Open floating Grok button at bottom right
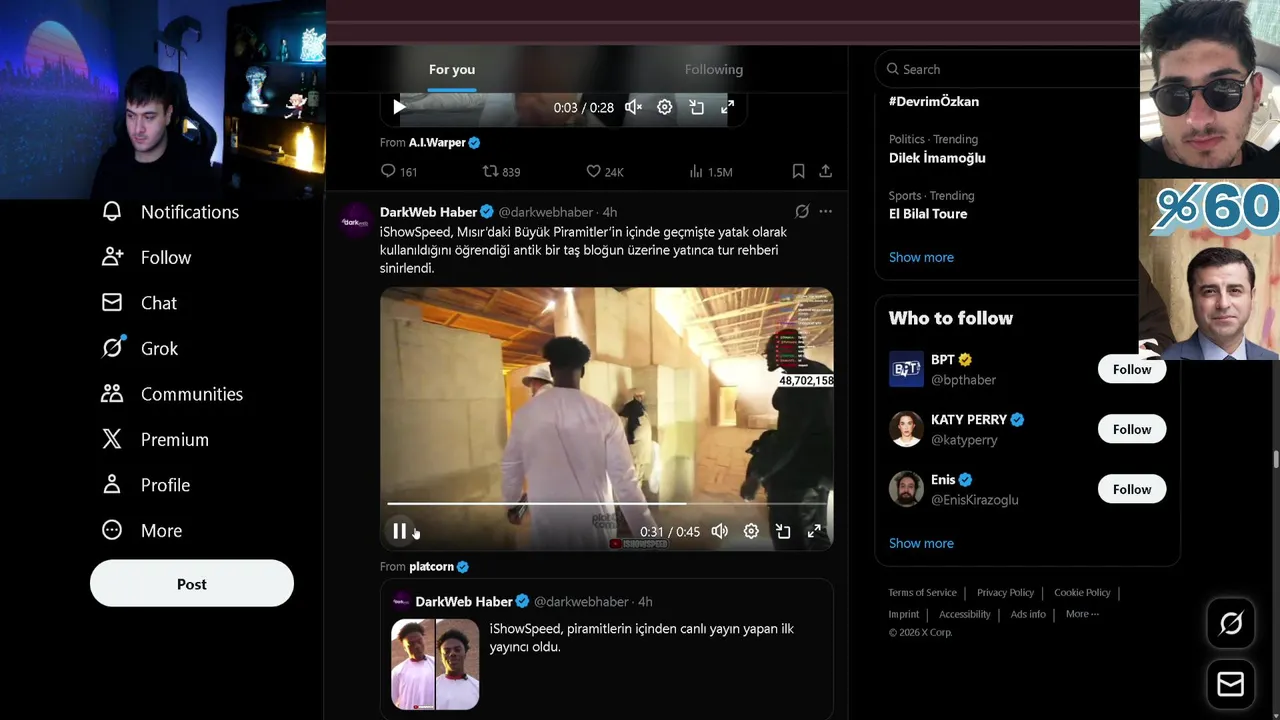Viewport: 1280px width, 720px height. coord(1231,624)
